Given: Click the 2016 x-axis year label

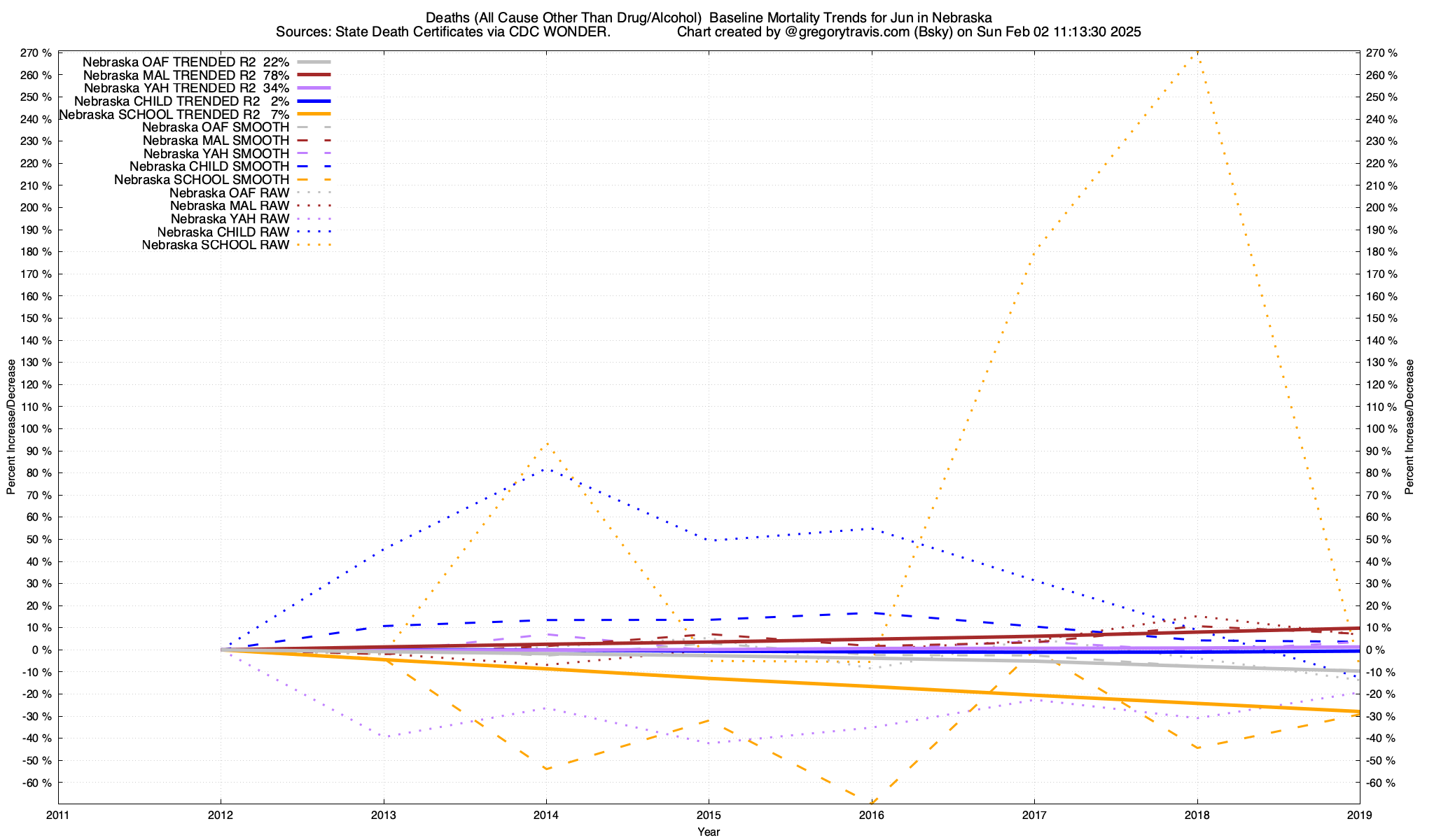Looking at the screenshot, I should coord(871,815).
